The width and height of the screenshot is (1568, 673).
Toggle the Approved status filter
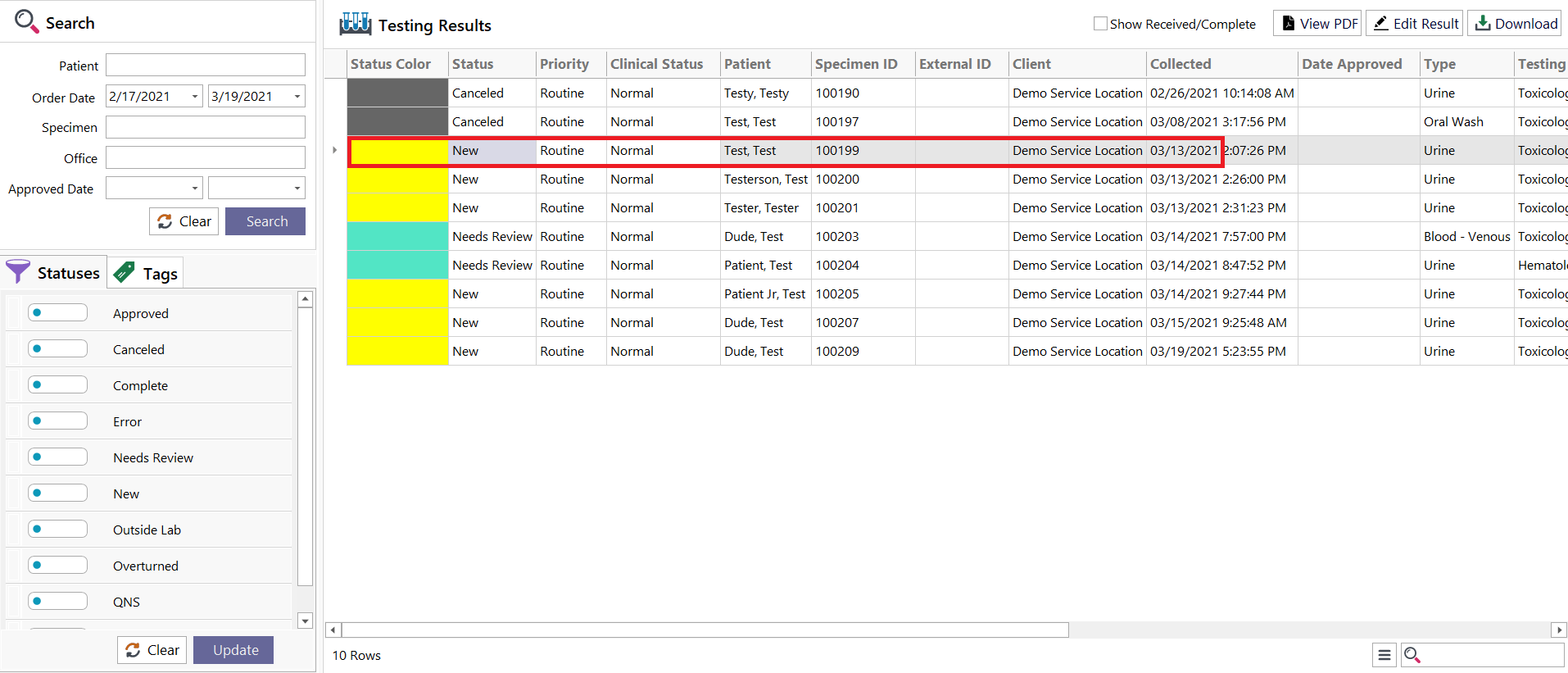tap(57, 312)
